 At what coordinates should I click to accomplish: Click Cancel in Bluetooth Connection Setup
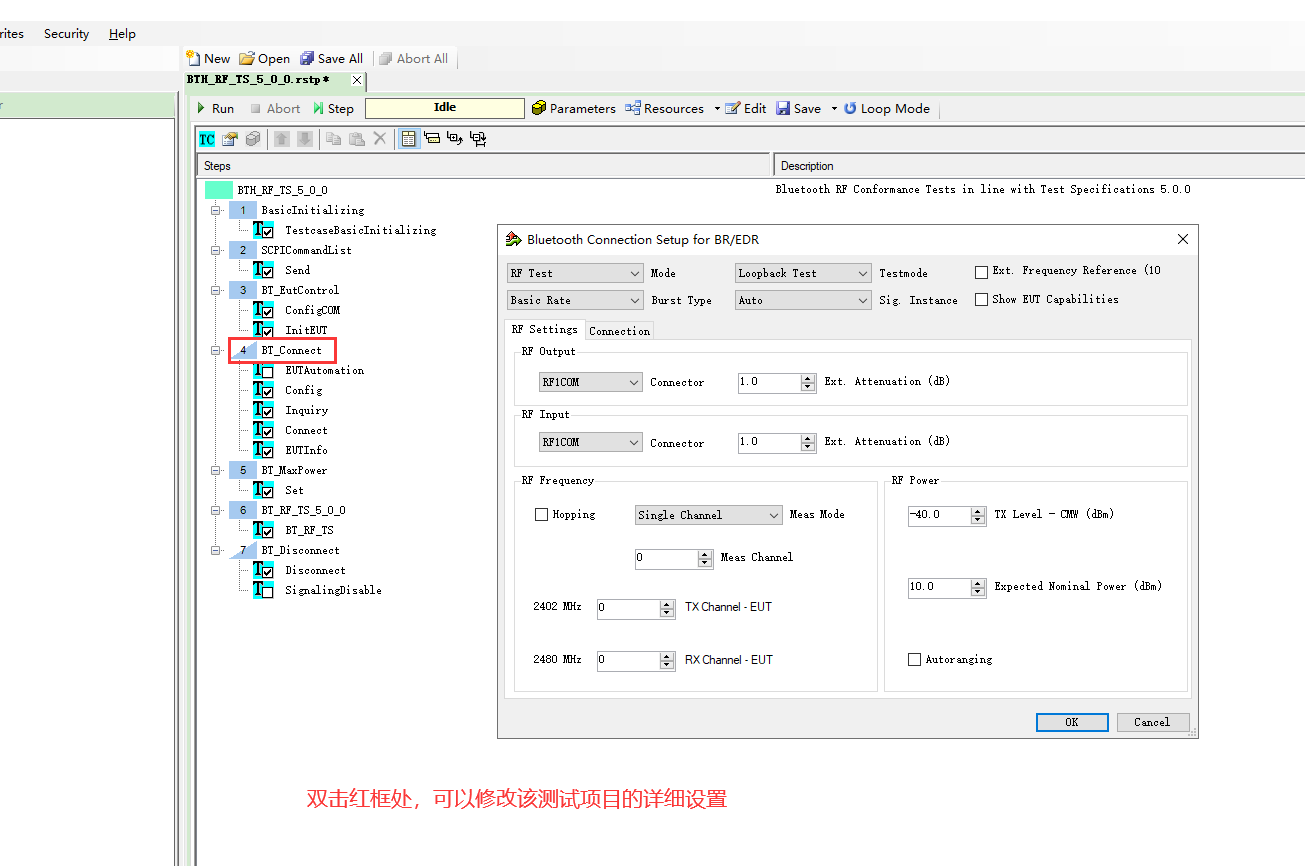(1152, 722)
